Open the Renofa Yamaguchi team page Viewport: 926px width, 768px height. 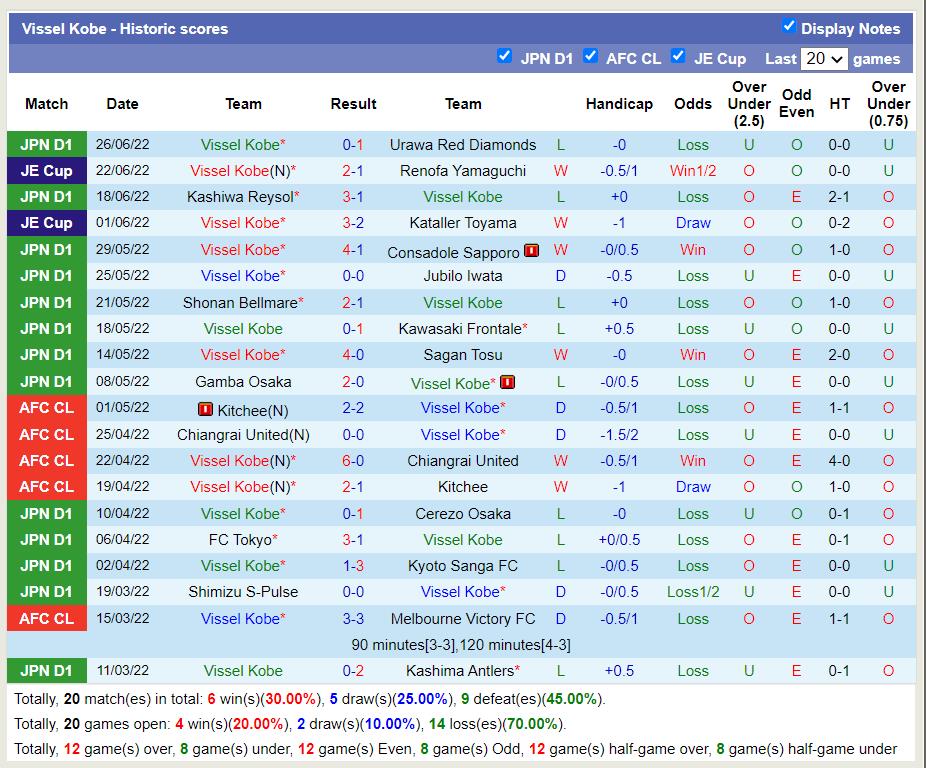[463, 171]
